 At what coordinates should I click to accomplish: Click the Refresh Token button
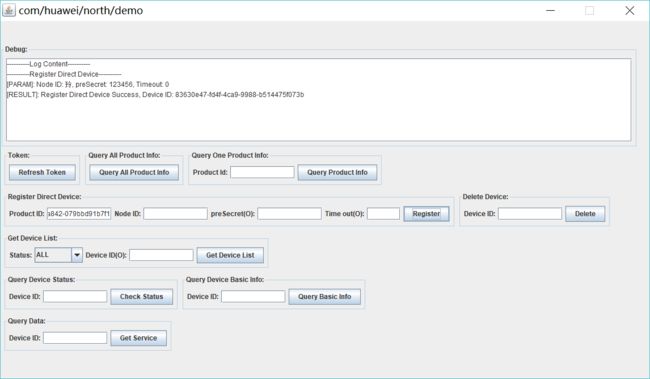pyautogui.click(x=42, y=172)
